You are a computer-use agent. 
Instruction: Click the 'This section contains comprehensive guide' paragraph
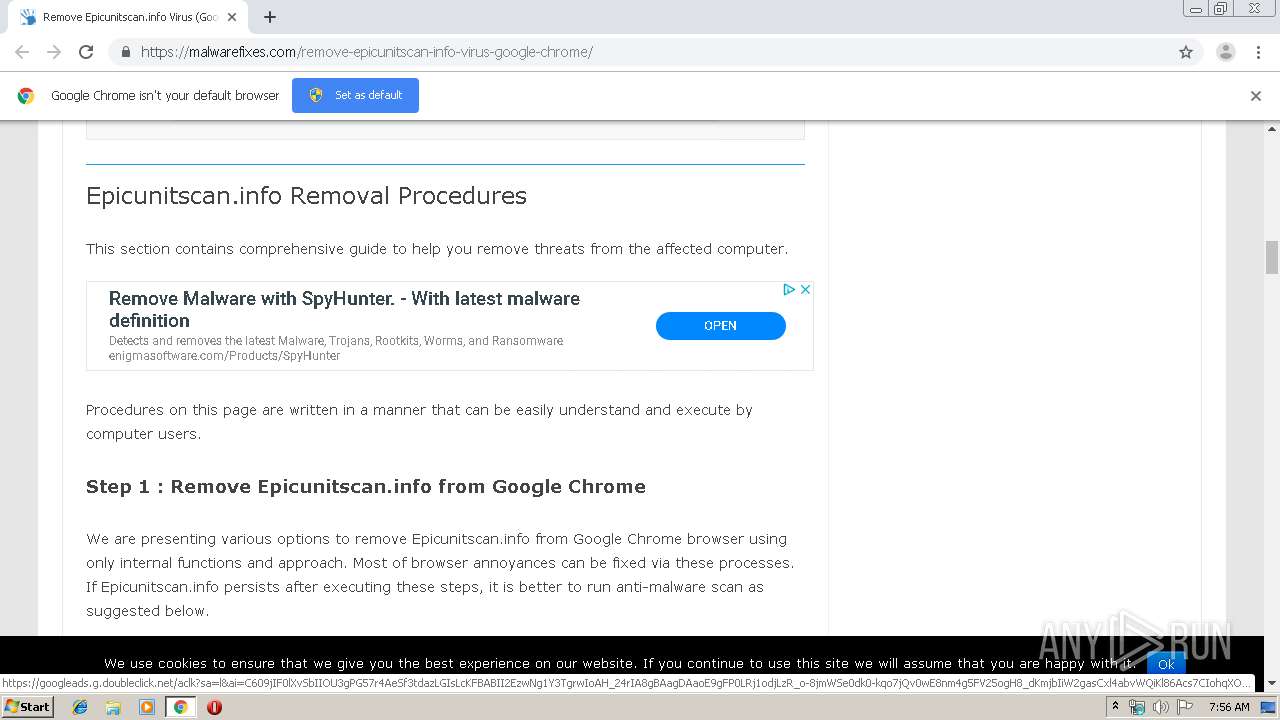tap(437, 249)
